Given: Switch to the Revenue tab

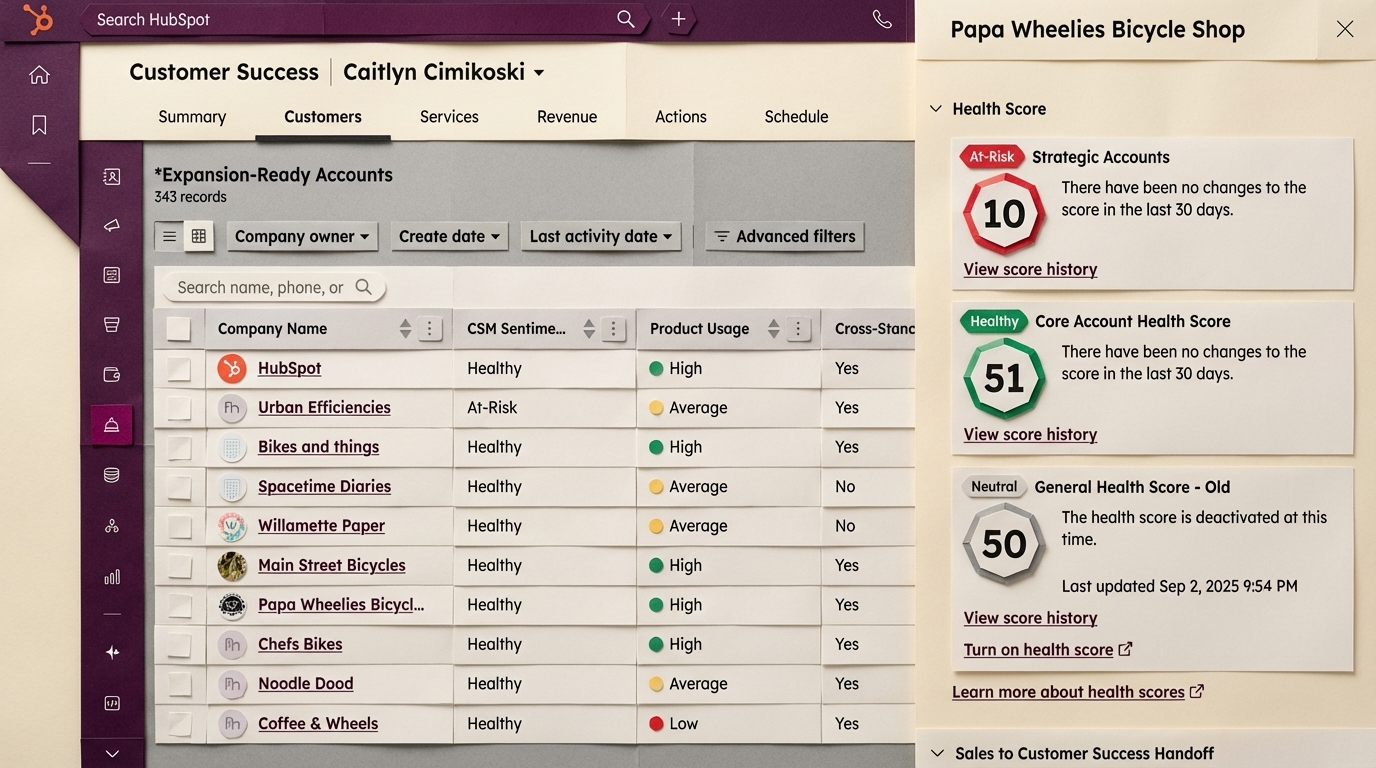Looking at the screenshot, I should (x=566, y=117).
